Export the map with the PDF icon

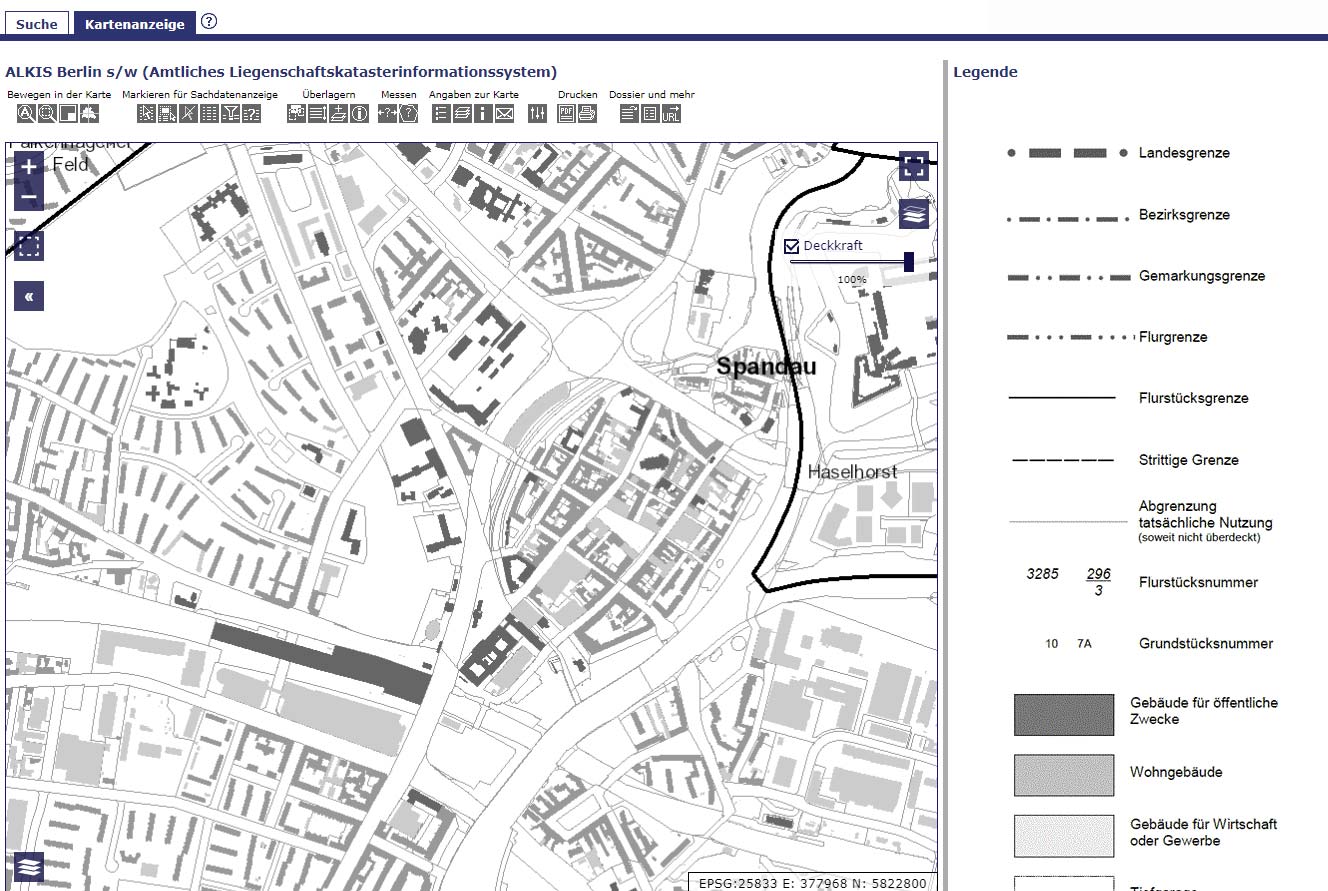(566, 113)
